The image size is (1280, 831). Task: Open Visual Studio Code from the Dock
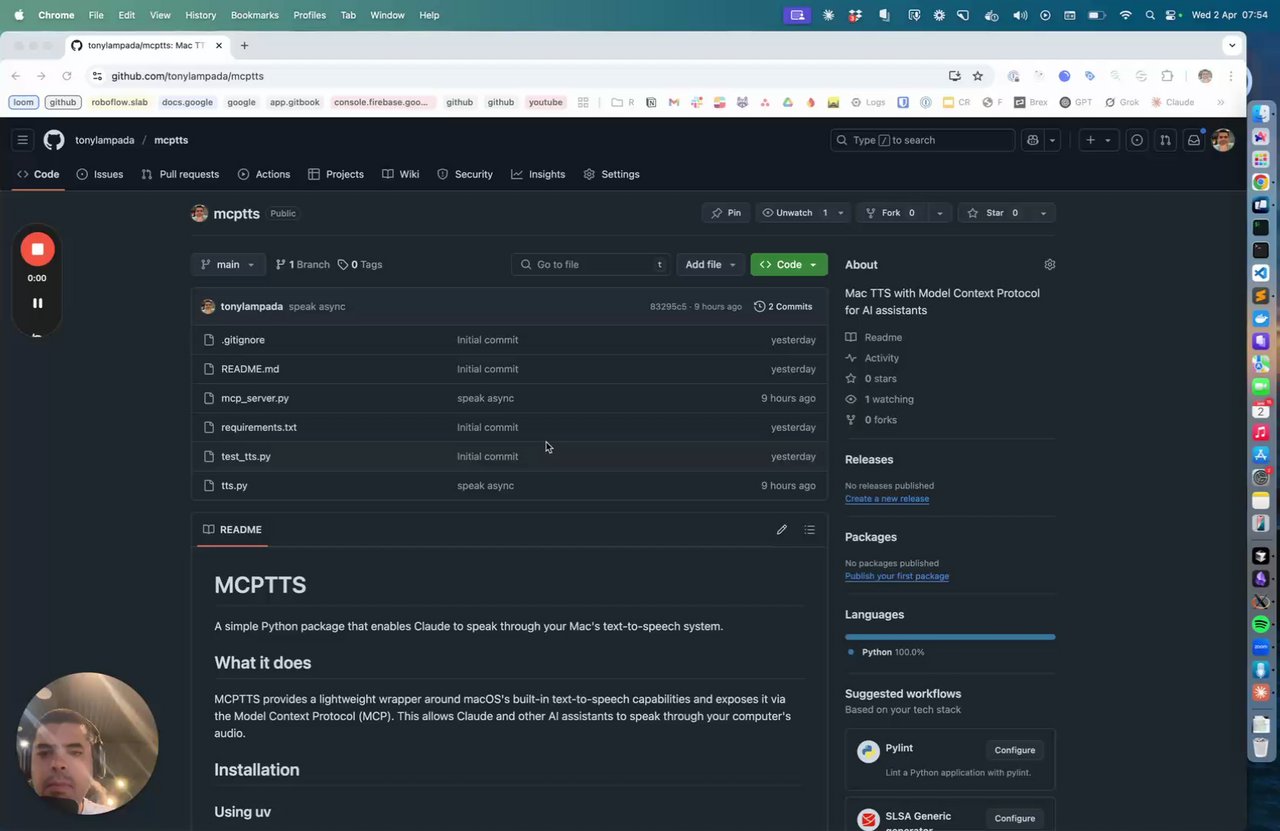pos(1261,273)
